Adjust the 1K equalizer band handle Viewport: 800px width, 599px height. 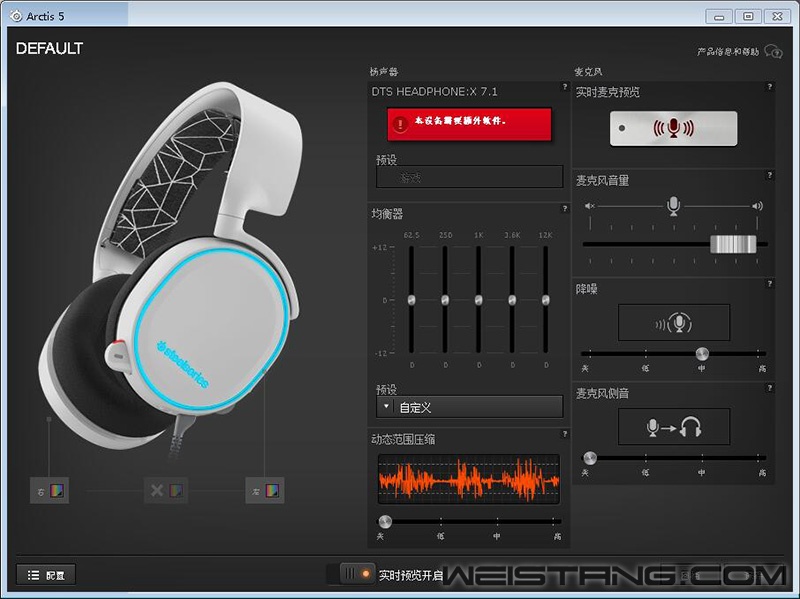tap(479, 300)
